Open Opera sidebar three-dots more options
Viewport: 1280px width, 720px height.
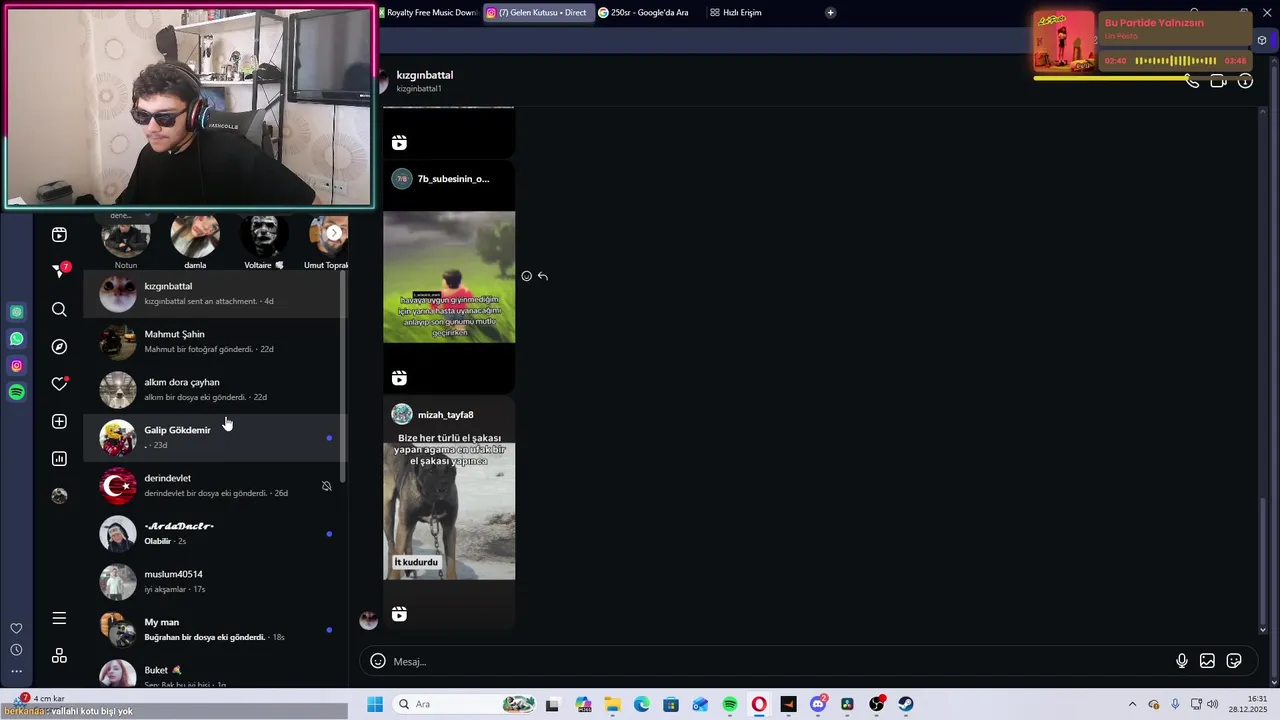tap(16, 671)
